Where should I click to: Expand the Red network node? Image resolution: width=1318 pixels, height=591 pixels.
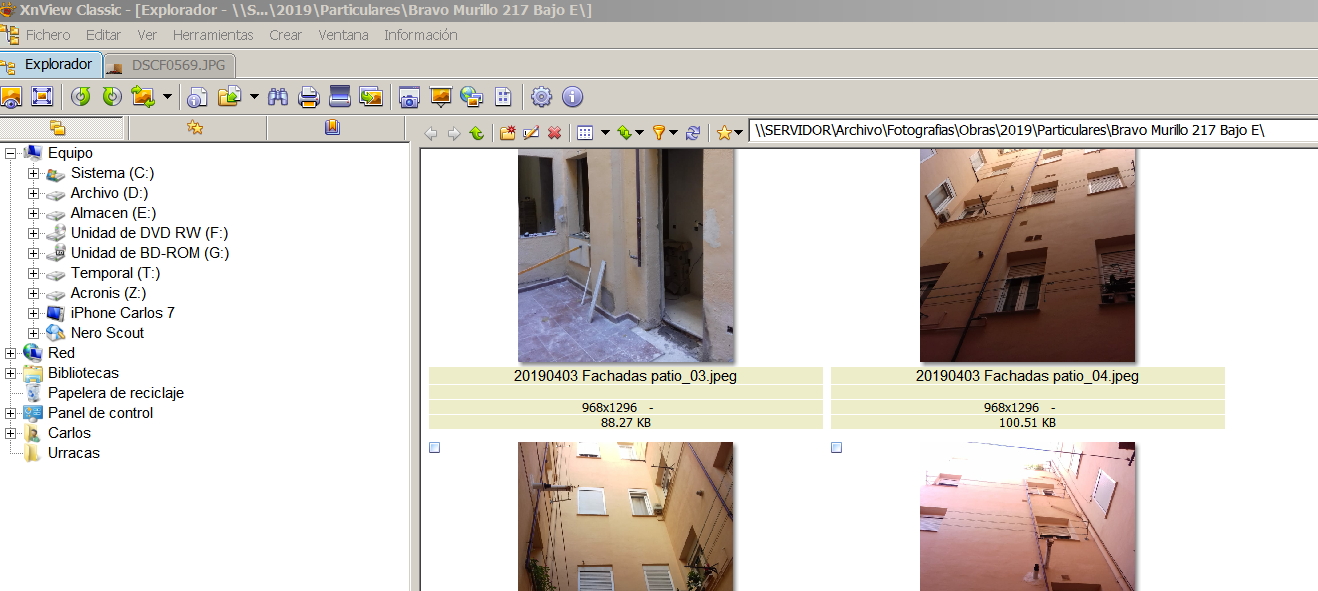pos(11,353)
